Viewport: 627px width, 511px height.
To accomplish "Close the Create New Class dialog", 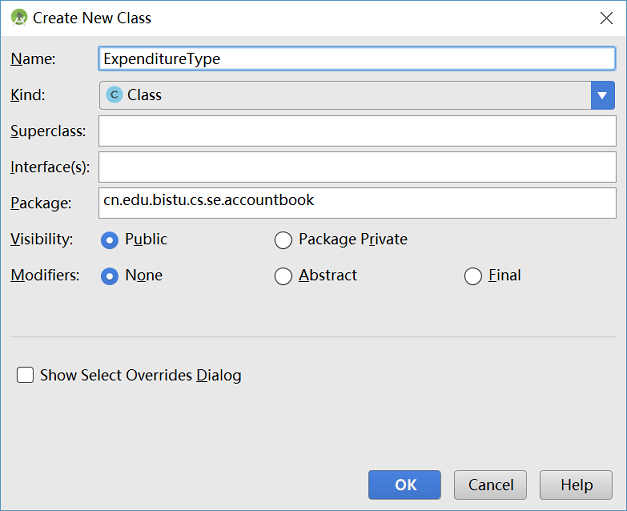I will [606, 18].
